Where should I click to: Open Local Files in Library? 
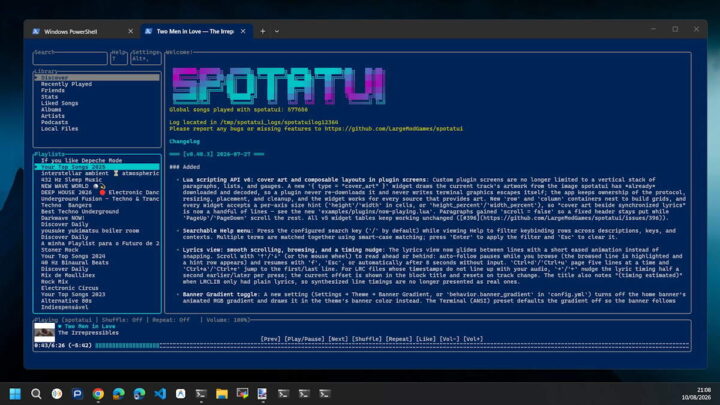[x=59, y=129]
